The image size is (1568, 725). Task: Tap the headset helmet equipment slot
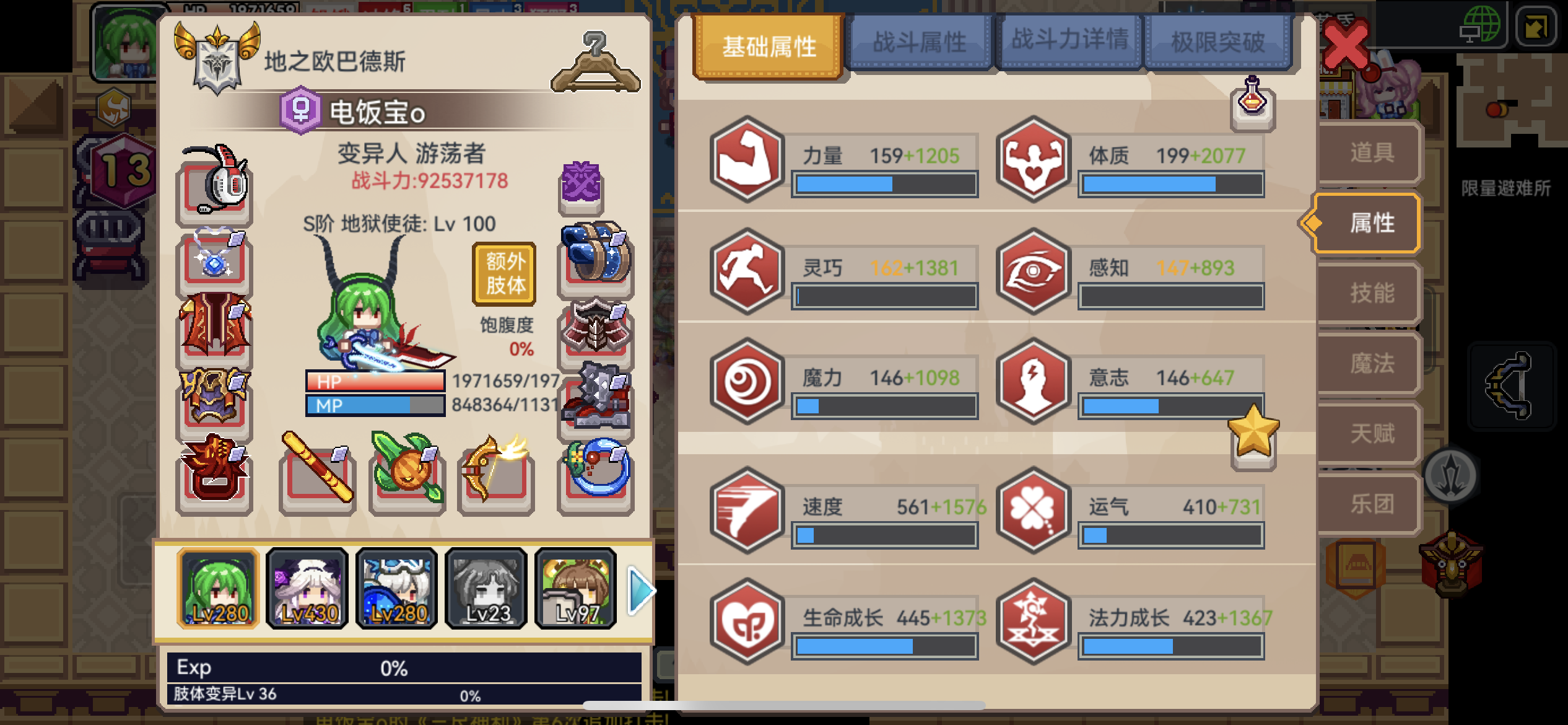point(214,184)
